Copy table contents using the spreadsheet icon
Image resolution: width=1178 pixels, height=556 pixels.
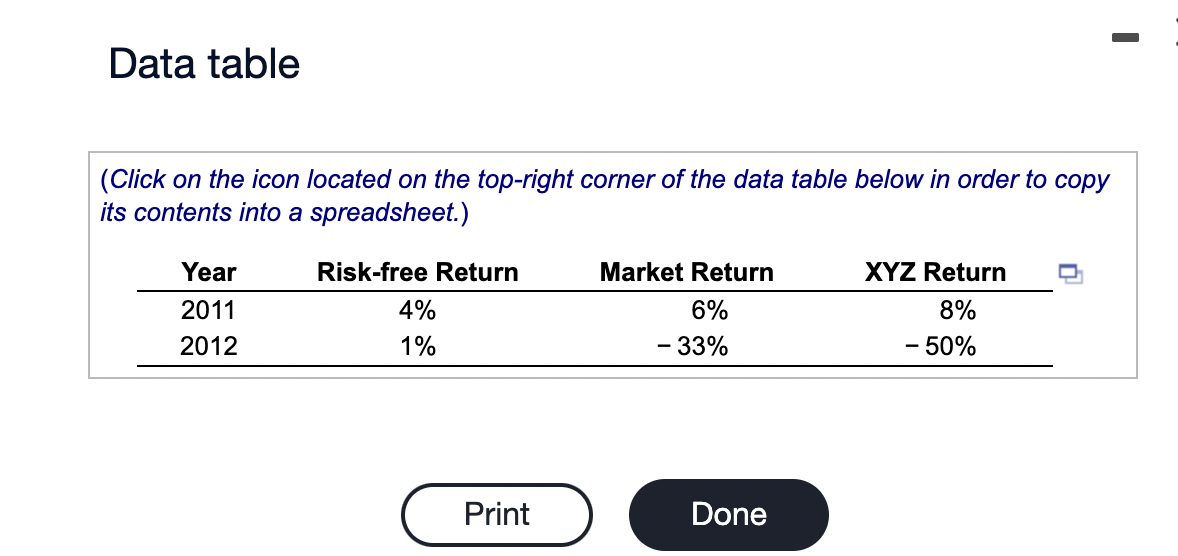pos(1071,273)
